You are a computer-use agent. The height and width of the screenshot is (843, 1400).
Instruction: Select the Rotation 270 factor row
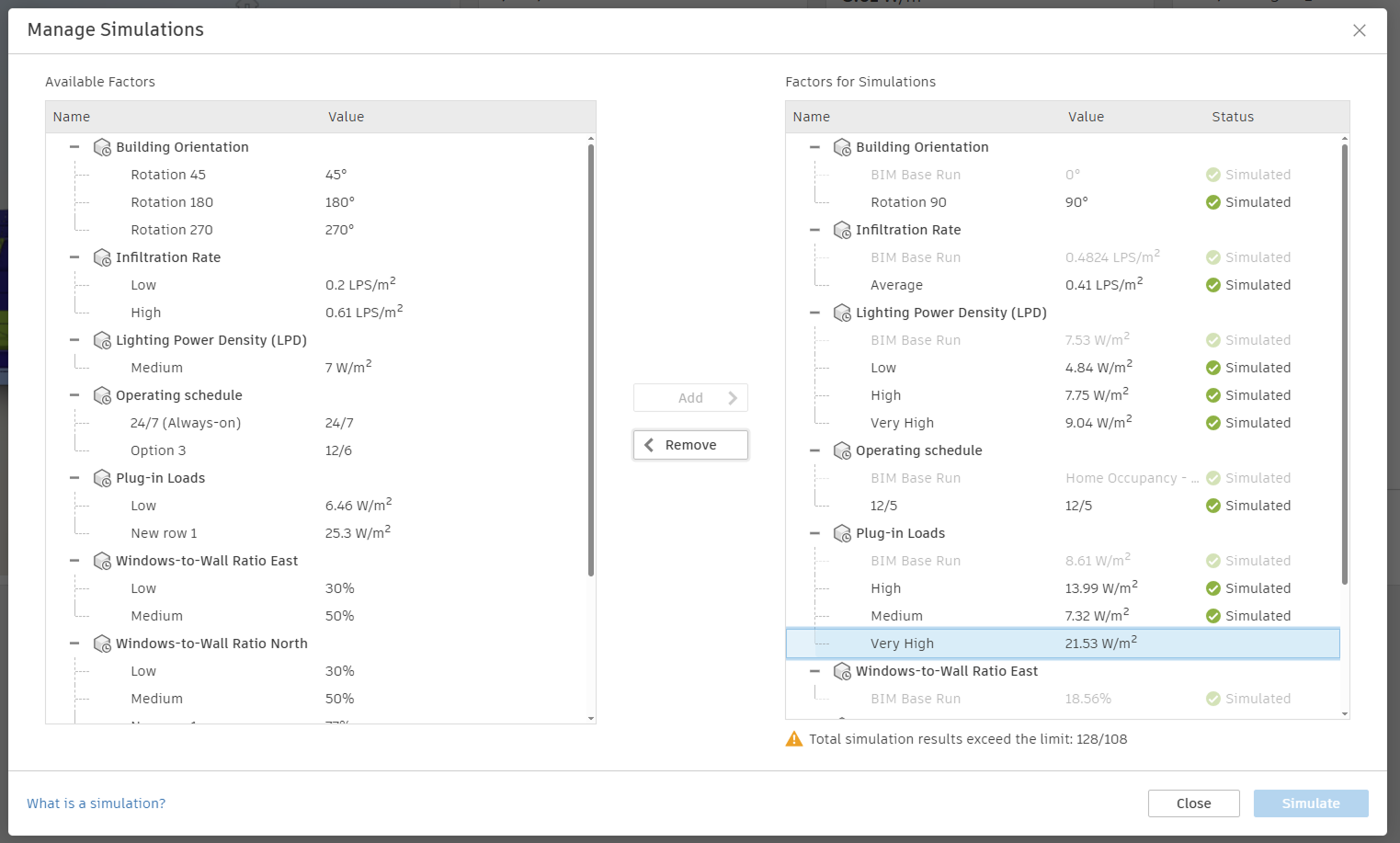172,230
